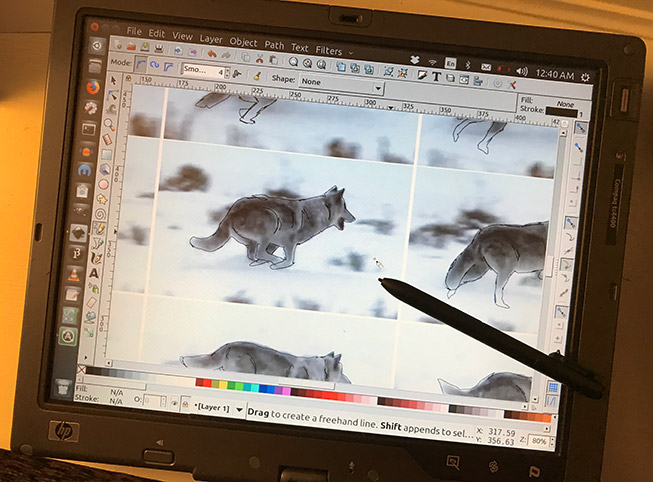Click the opacity O: spinner arrows
This screenshot has height=482, width=653.
click(163, 402)
